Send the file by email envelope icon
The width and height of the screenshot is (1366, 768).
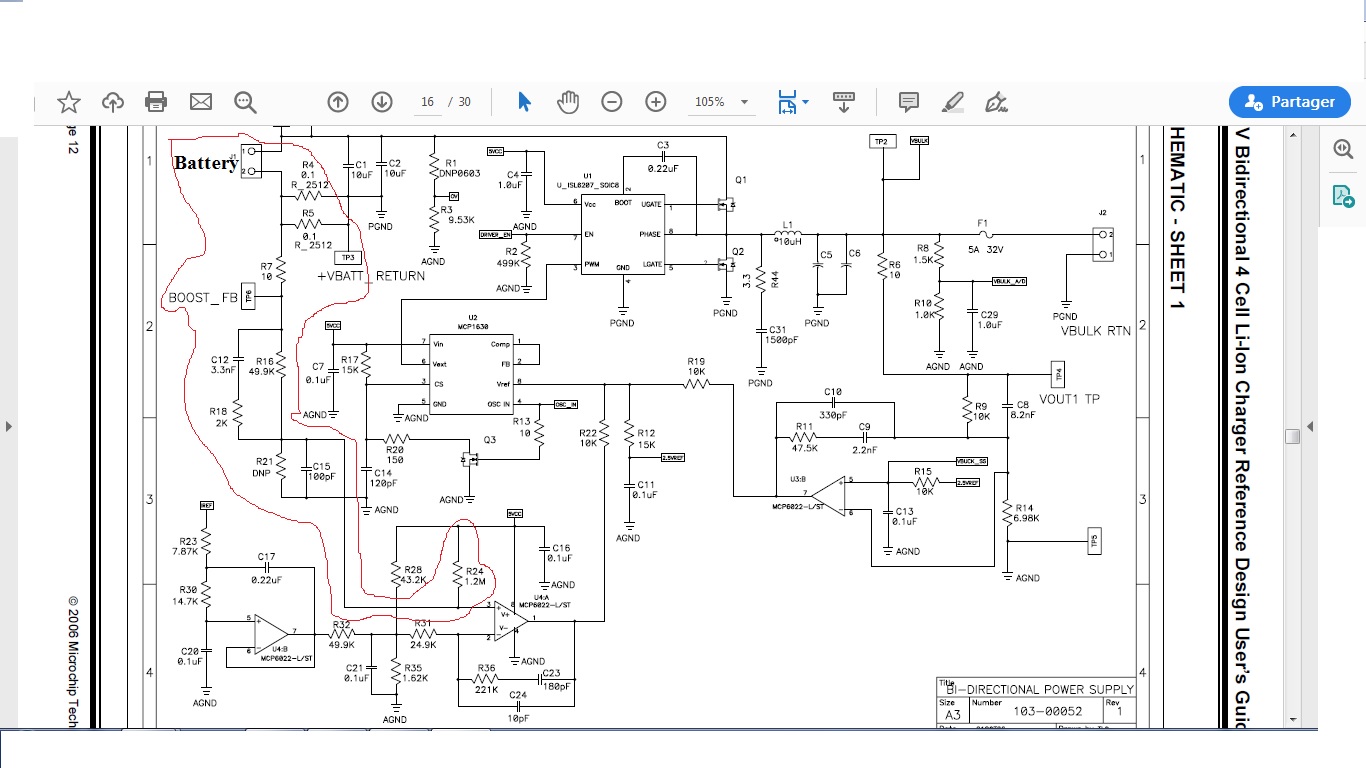pos(201,102)
